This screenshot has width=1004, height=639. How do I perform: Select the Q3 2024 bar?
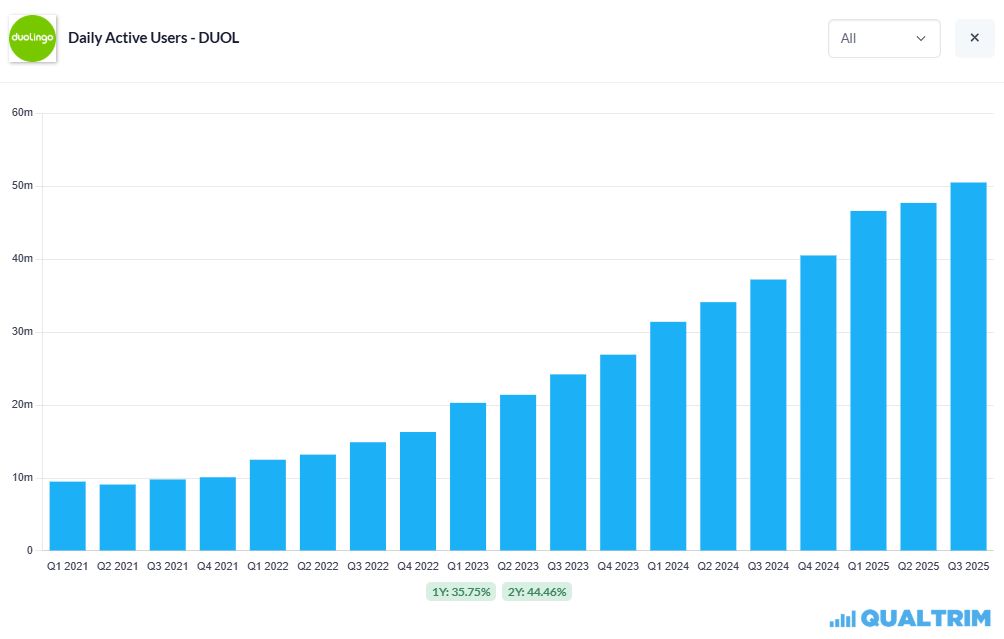coord(768,415)
